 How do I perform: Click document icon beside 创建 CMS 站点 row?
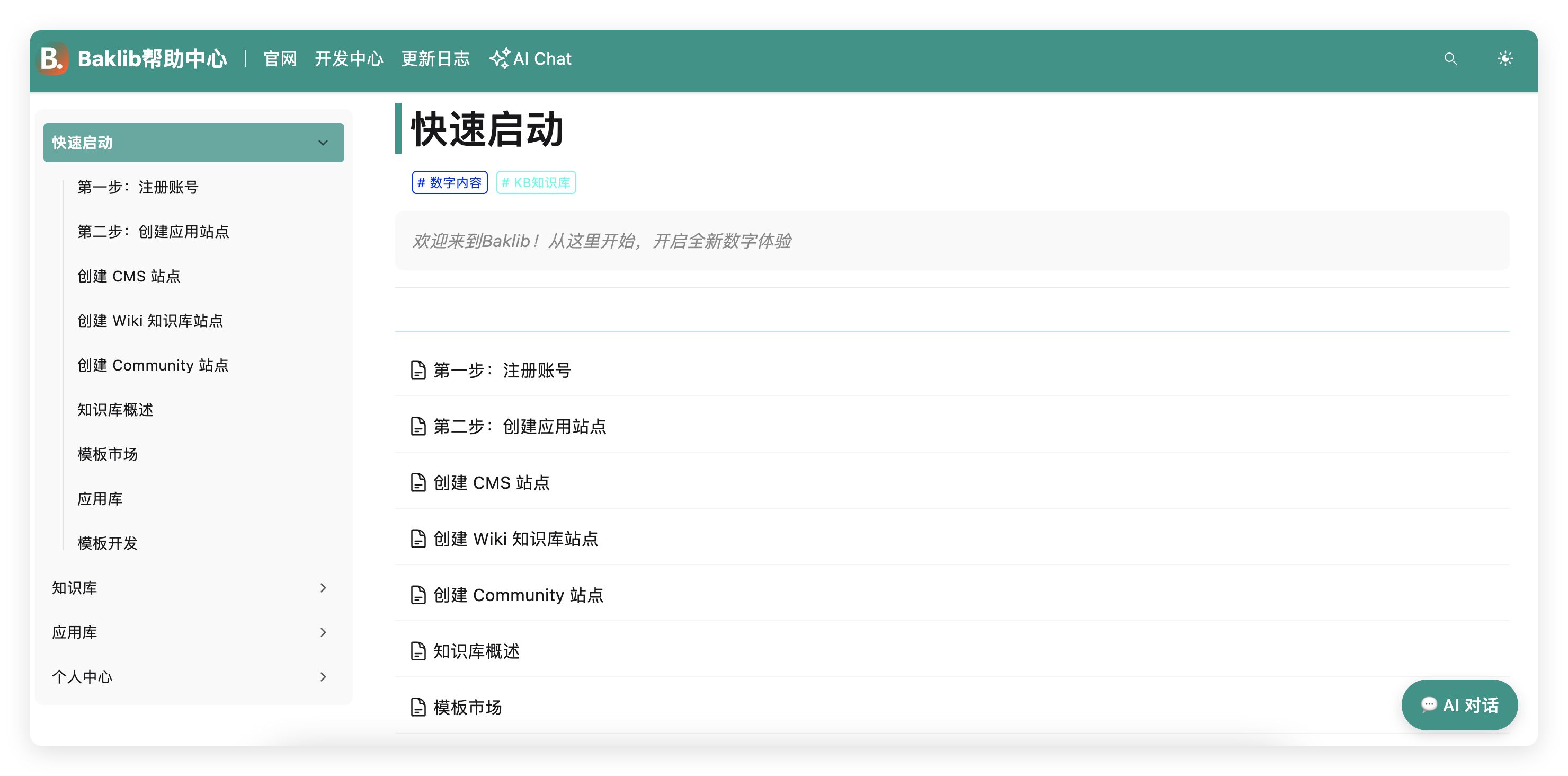pyautogui.click(x=418, y=482)
